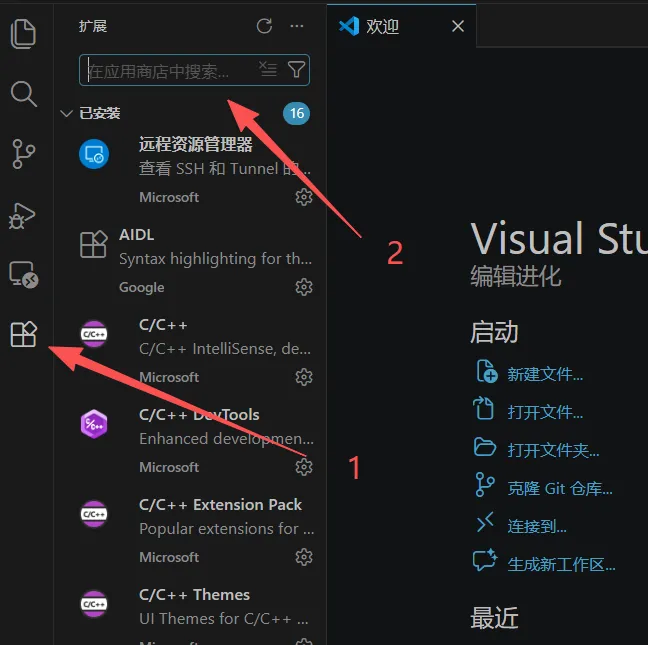Click the sparkle chat icon beside 生成新工作区
This screenshot has height=645, width=648.
(485, 560)
